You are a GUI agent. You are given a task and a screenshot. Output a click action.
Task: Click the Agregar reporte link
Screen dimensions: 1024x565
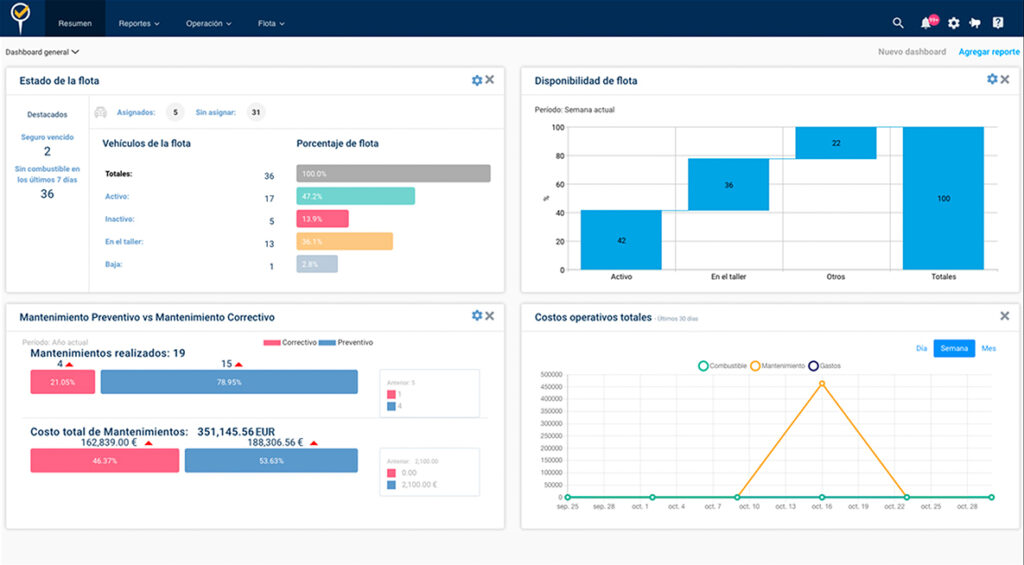pos(987,52)
